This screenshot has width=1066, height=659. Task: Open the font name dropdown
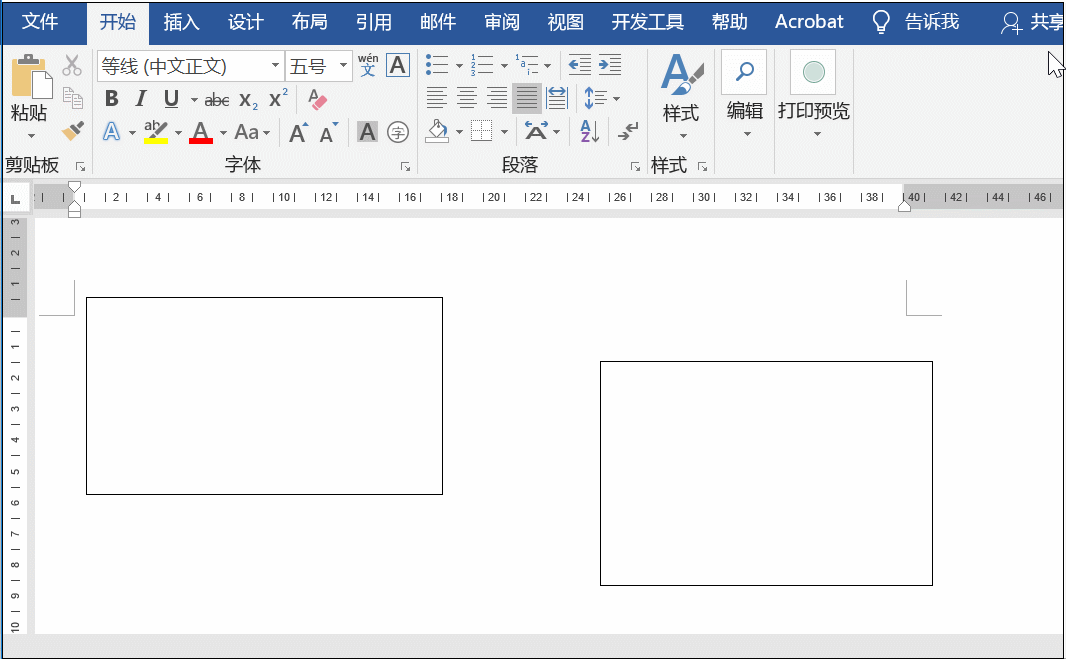point(275,66)
